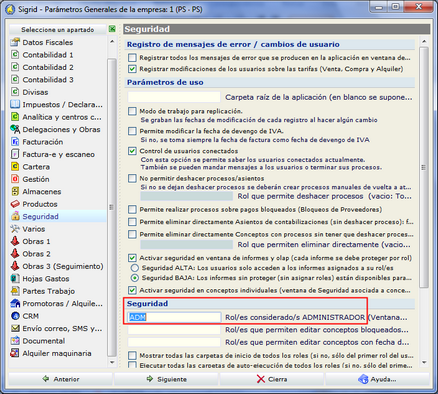This screenshot has height=394, width=438.
Task: Click the Contabilidad 2 icon
Action: coord(15,67)
